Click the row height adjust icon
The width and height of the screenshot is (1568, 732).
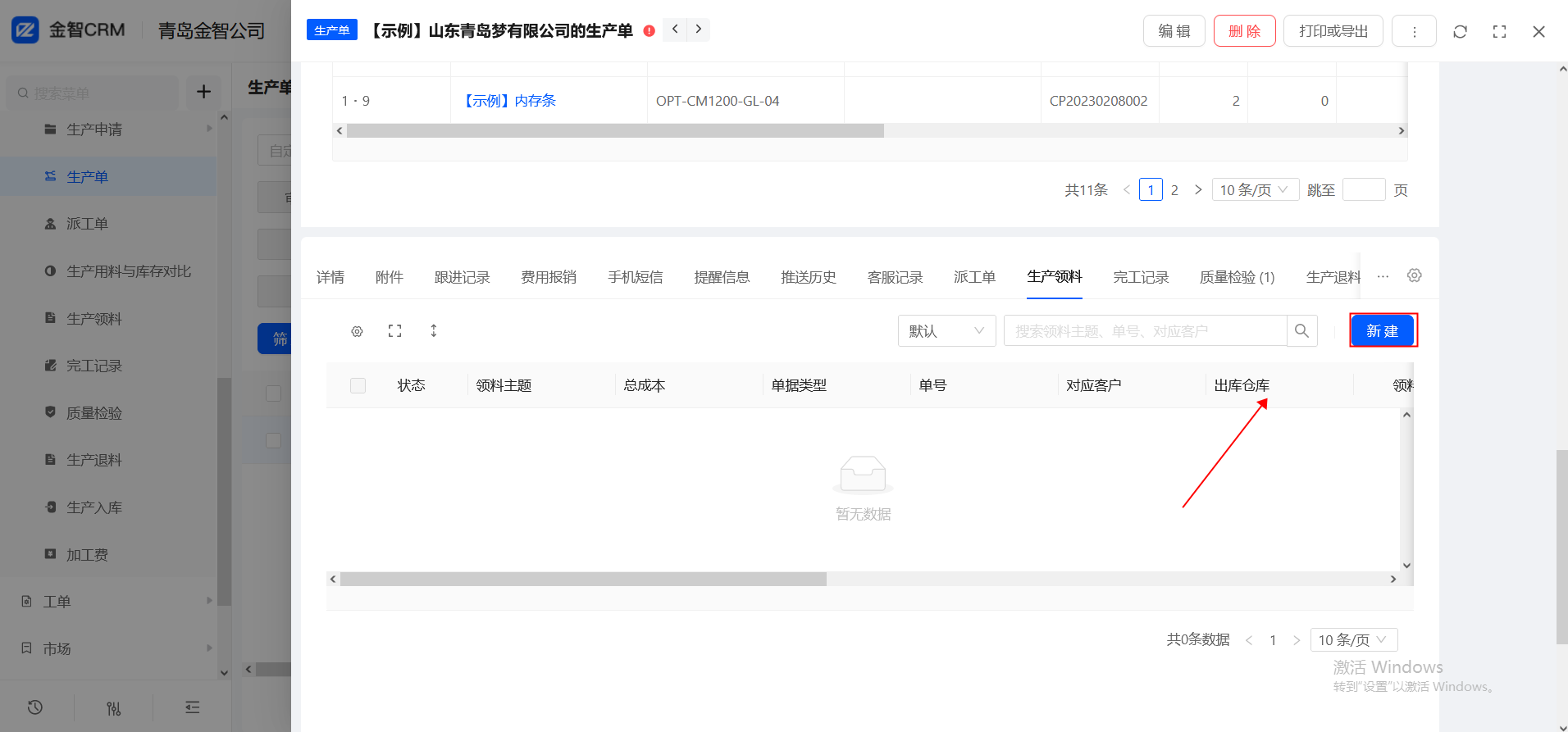pos(434,330)
